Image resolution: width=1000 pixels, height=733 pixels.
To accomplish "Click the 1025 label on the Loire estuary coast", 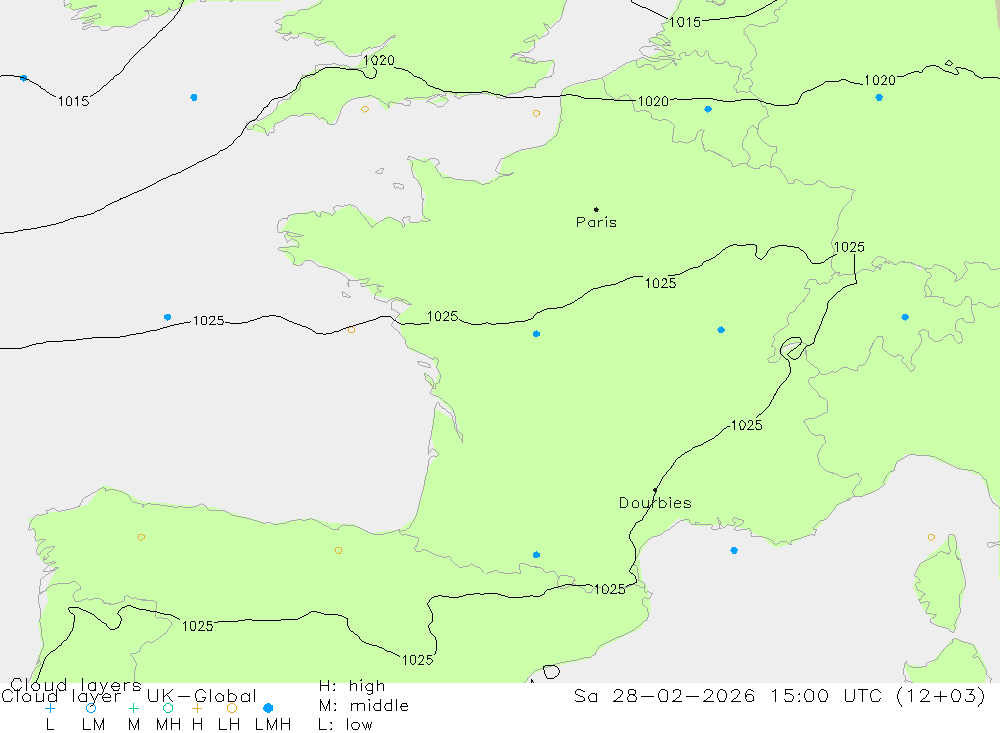I will click(x=443, y=316).
